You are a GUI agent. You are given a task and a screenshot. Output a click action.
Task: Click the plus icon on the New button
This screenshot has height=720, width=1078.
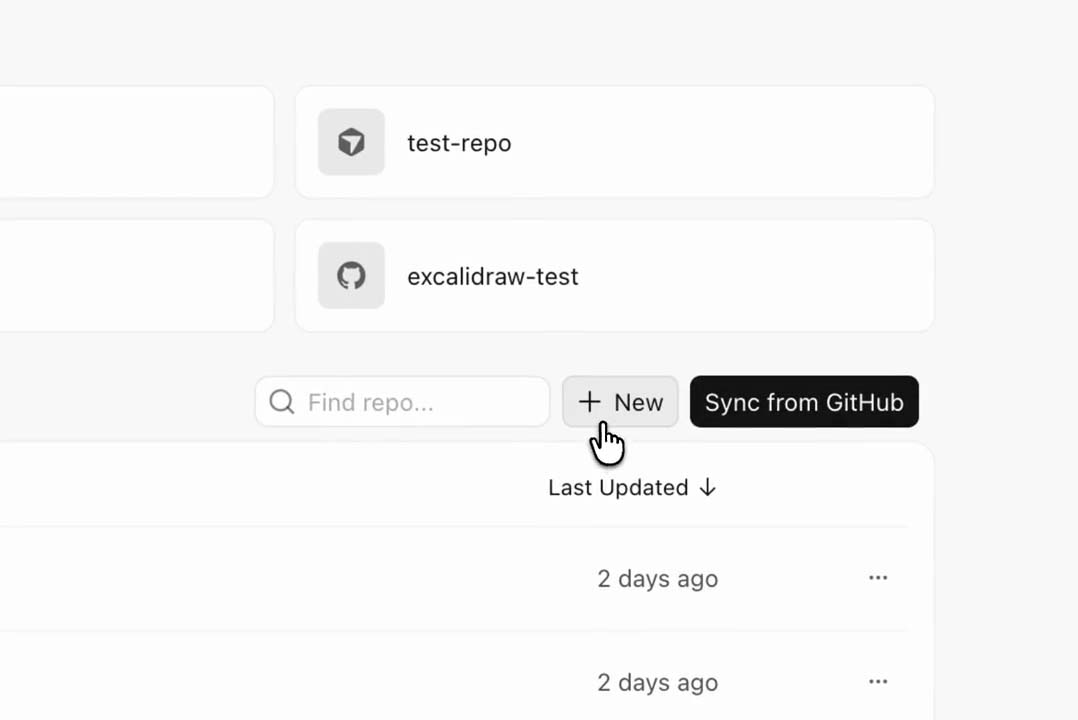589,402
